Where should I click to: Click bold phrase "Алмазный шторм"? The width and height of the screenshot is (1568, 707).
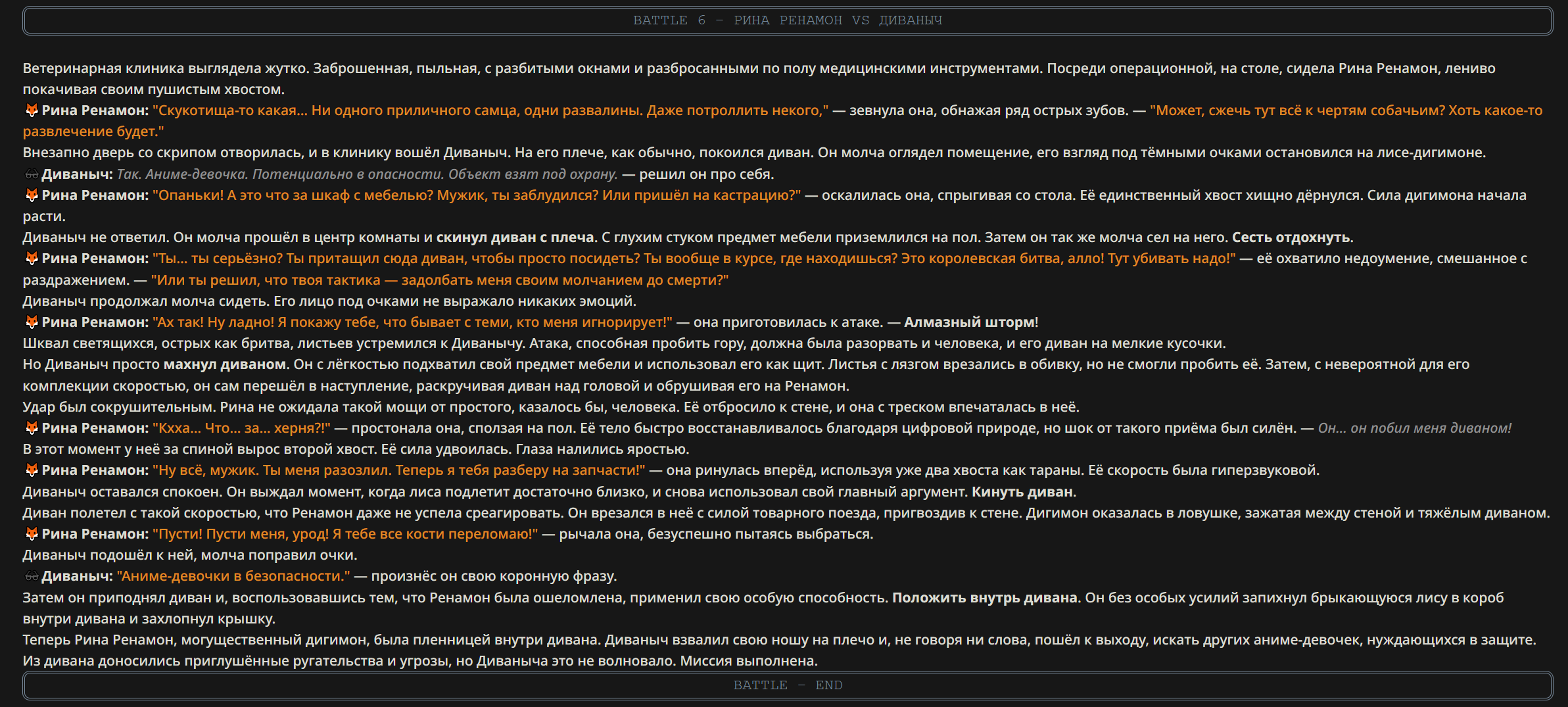[970, 322]
